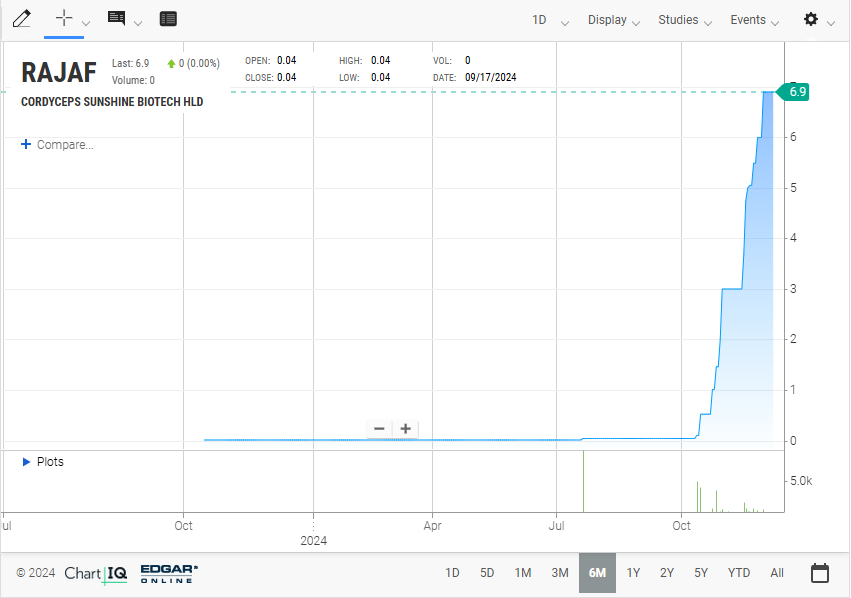Expand the Studies dropdown menu

tap(685, 20)
